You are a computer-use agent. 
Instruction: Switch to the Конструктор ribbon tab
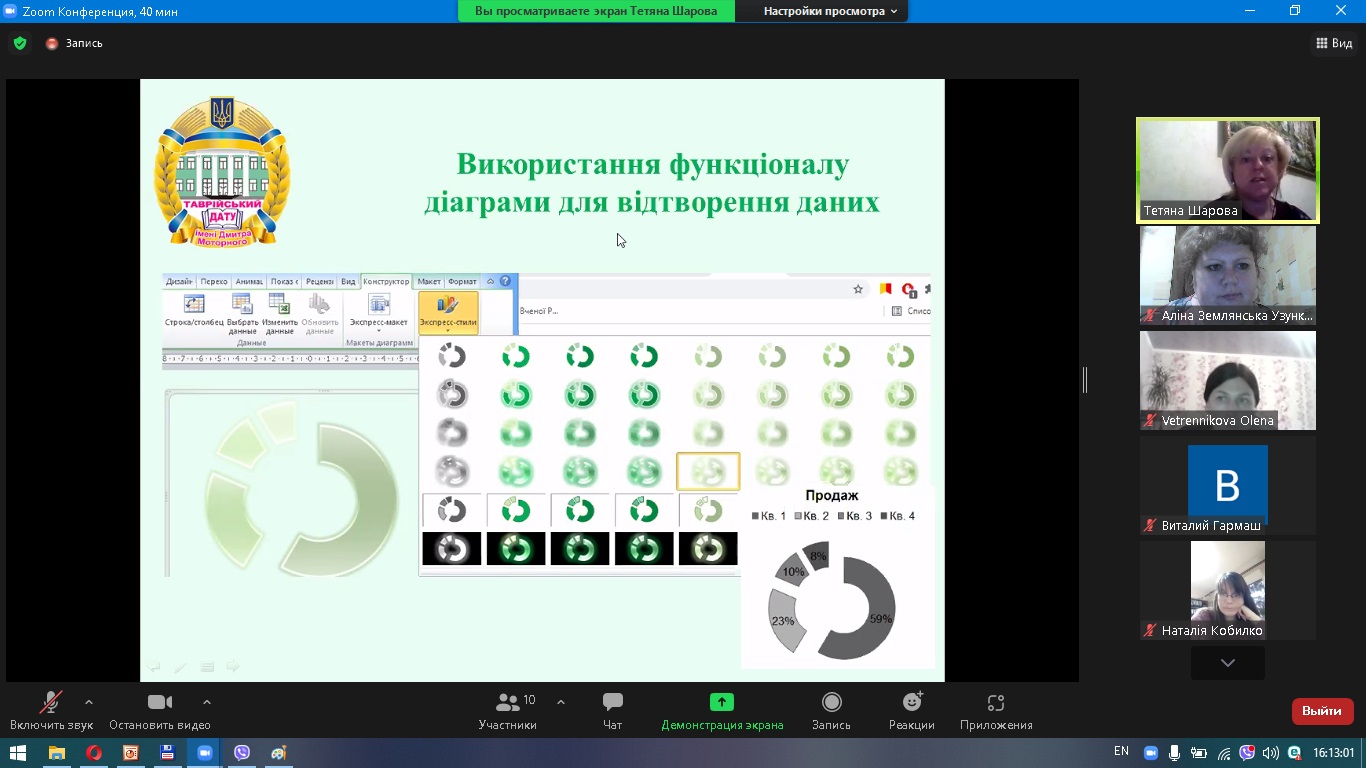click(x=386, y=282)
